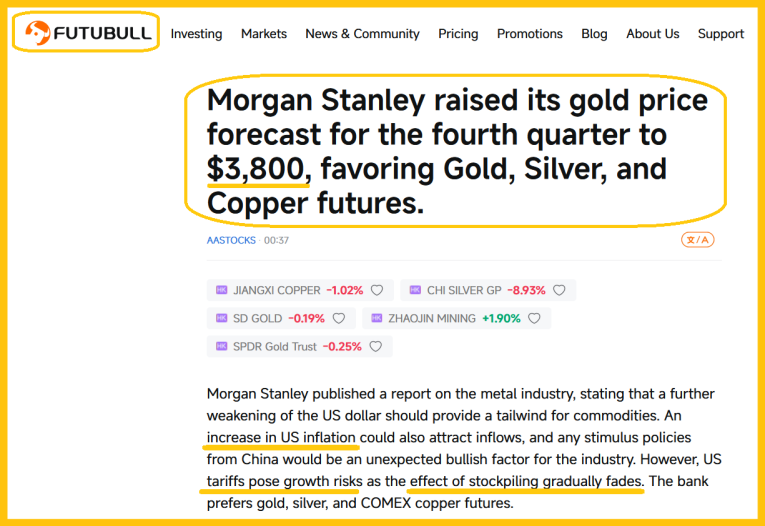This screenshot has width=765, height=526.
Task: Select Promotions in the navigation bar
Action: (530, 34)
